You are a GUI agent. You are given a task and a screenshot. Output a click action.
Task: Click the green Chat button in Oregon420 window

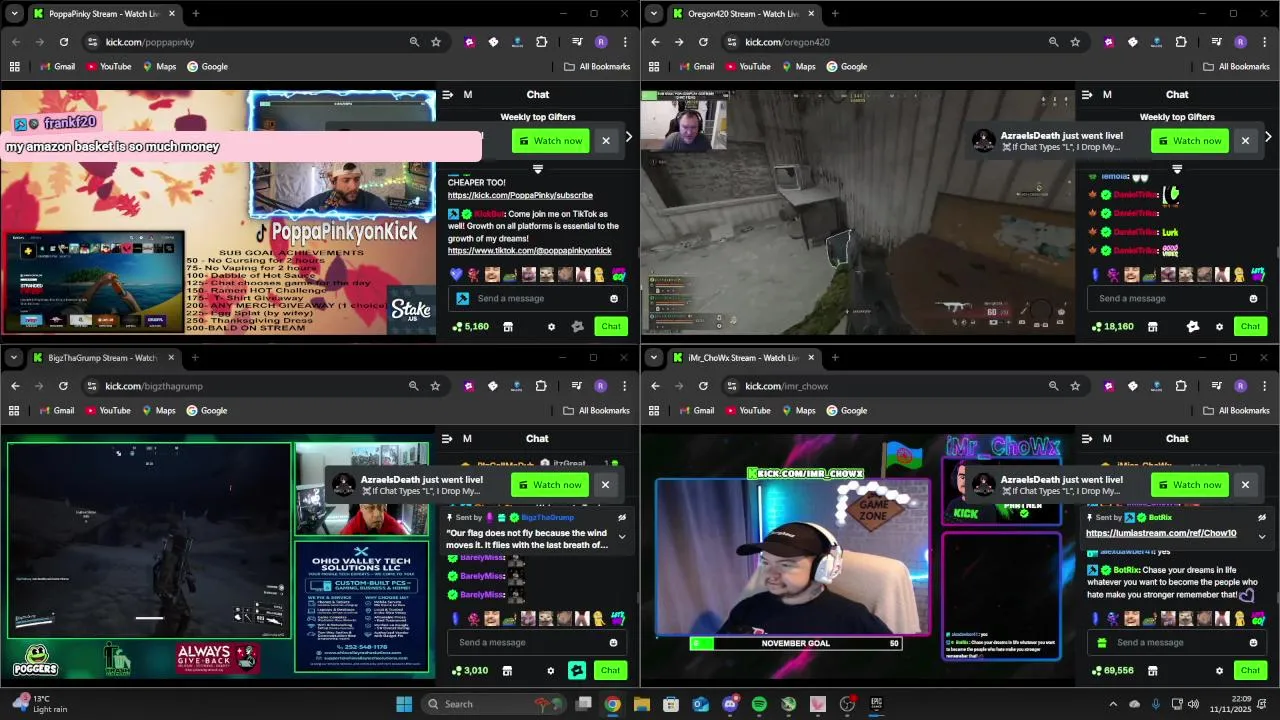coord(1250,327)
